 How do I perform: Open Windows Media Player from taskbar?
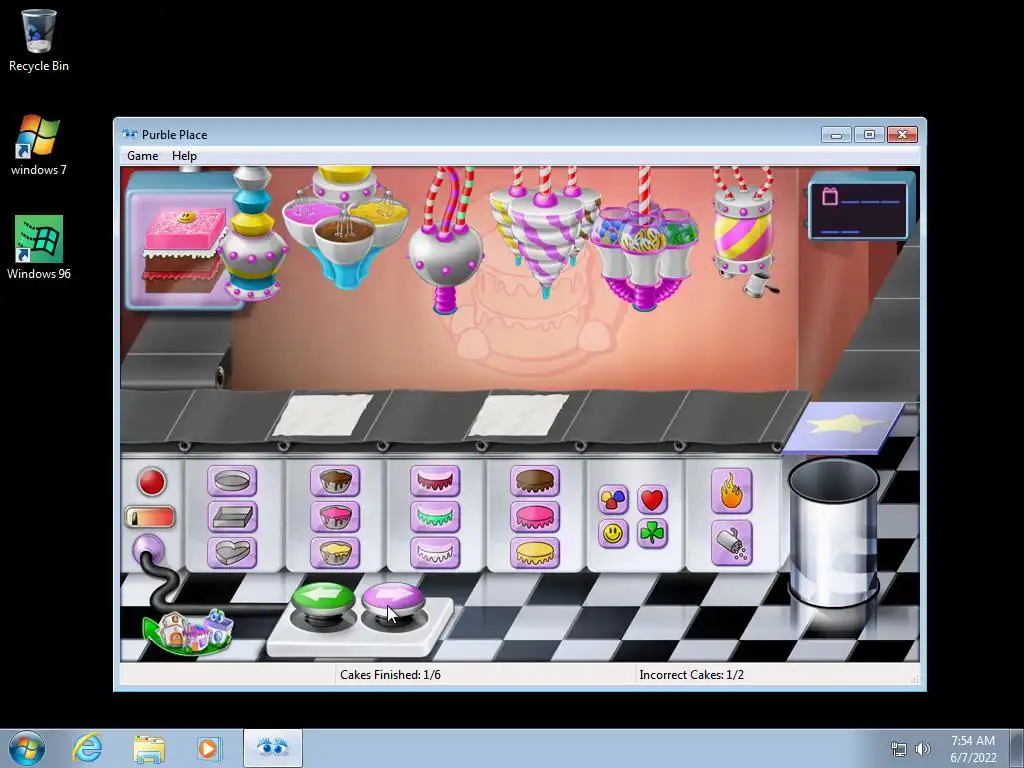click(209, 748)
